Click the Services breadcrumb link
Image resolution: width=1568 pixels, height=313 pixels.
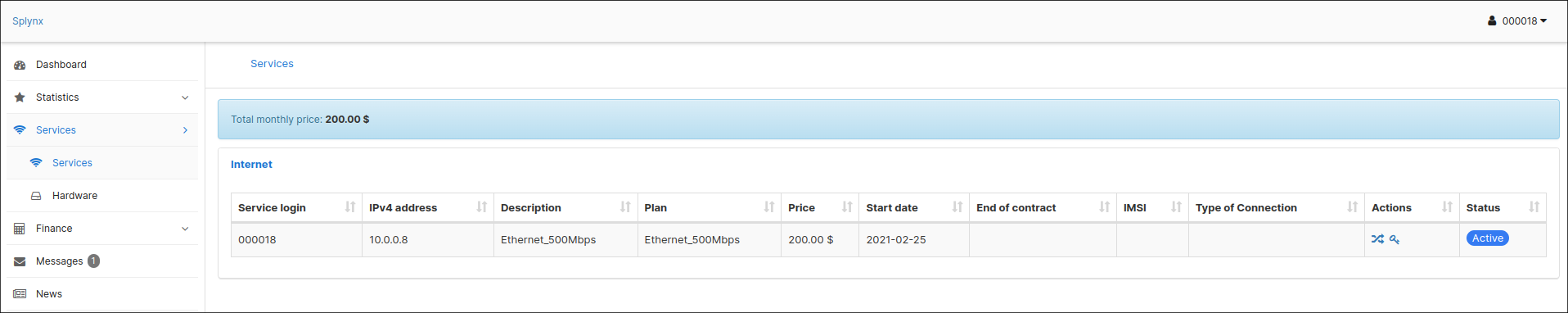(x=272, y=64)
